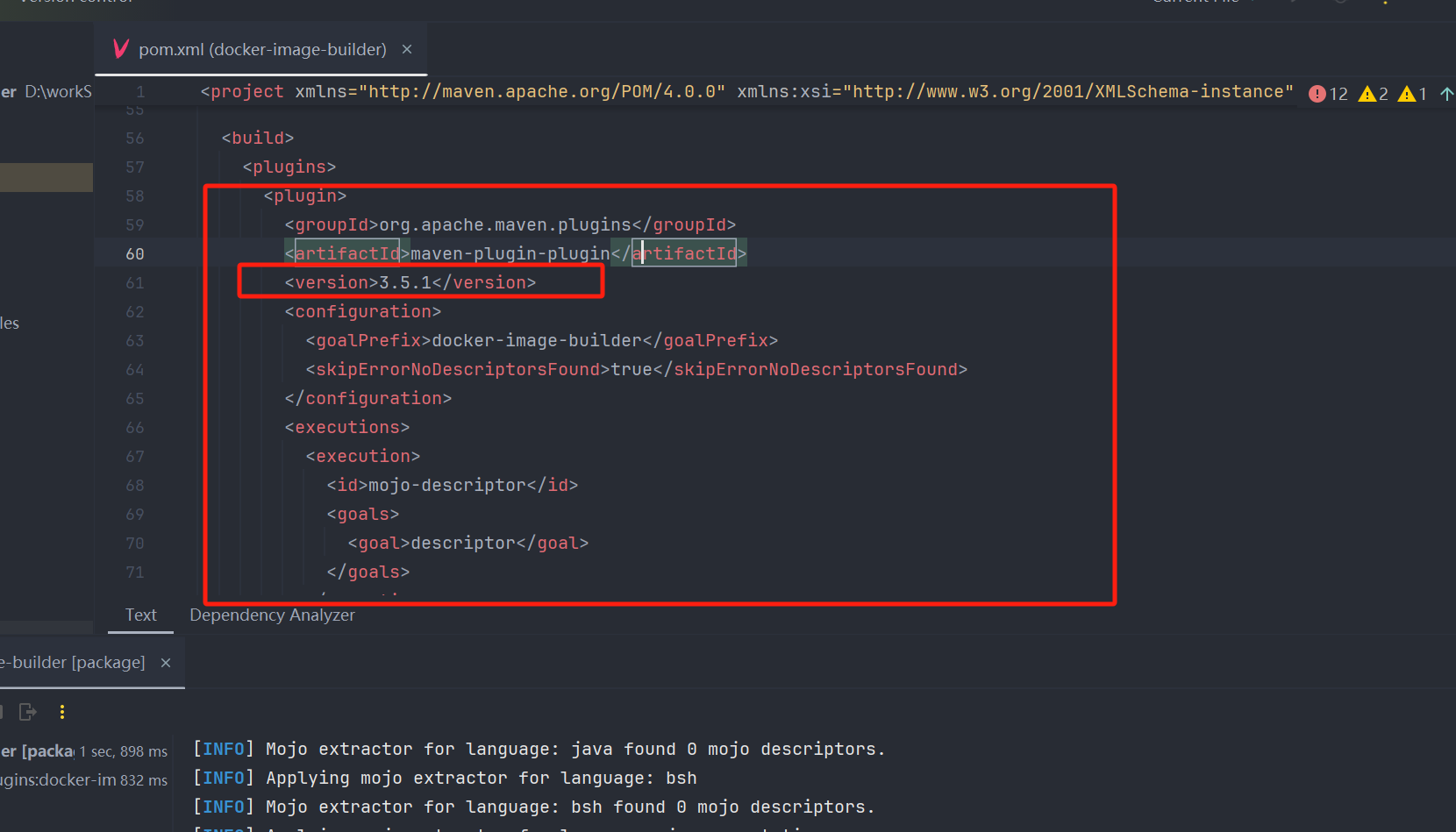Viewport: 1456px width, 832px height.
Task: Click the weak warning indicator showing 1
Action: [x=1413, y=94]
